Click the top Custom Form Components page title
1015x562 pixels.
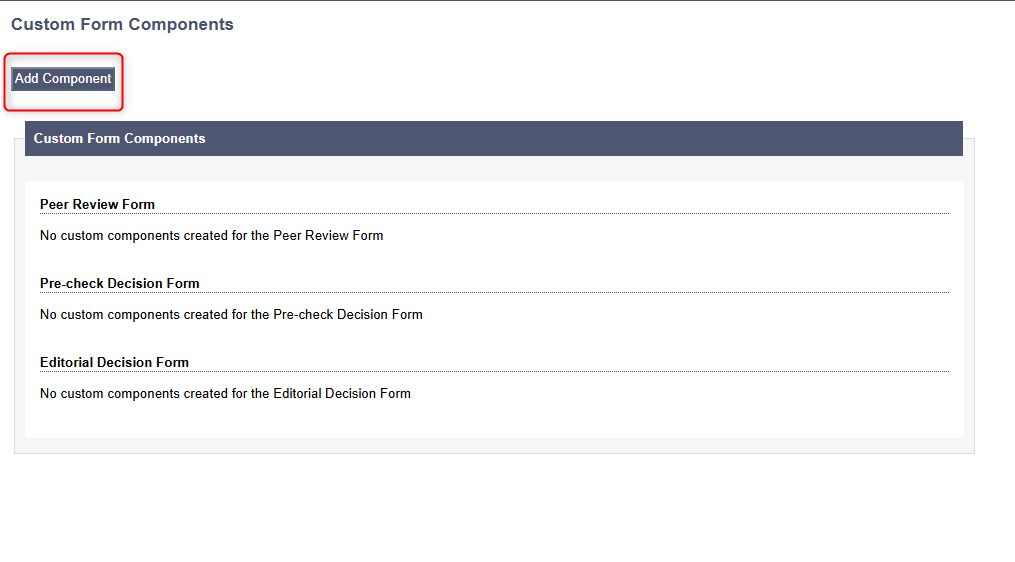coord(122,24)
